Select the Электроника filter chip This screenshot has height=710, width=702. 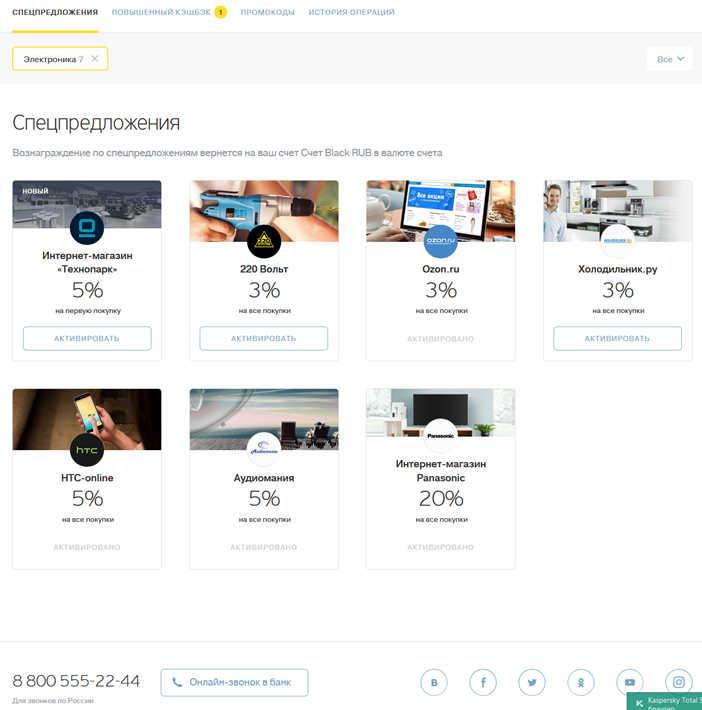click(60, 59)
